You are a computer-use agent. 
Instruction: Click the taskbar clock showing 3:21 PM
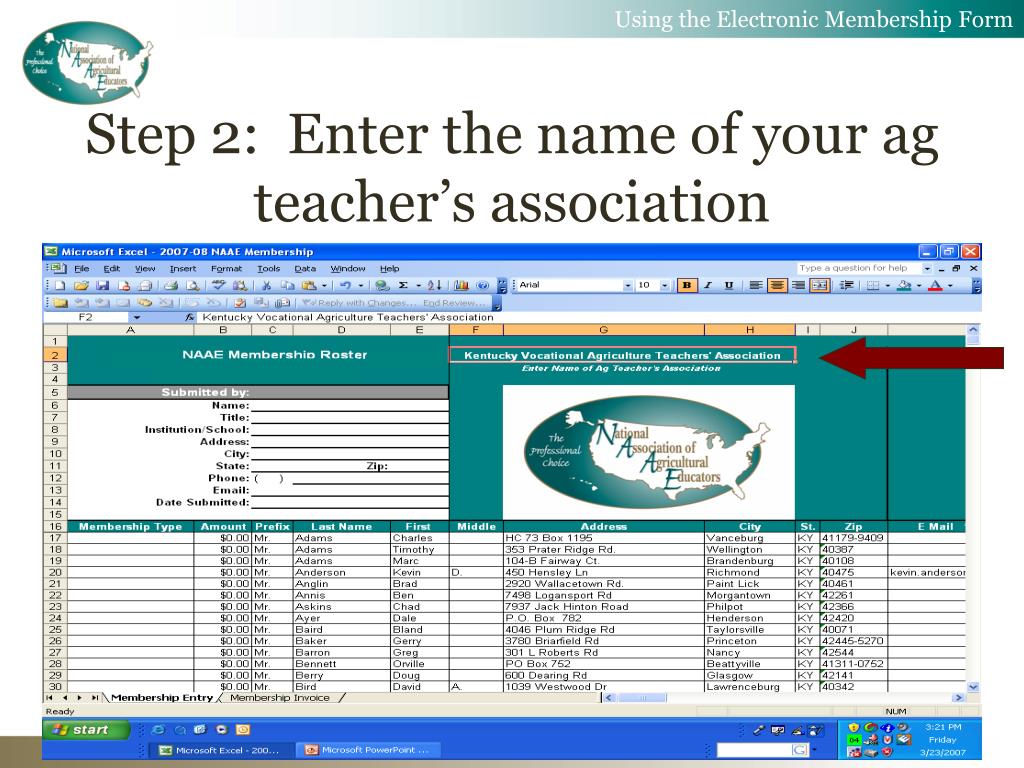click(943, 727)
